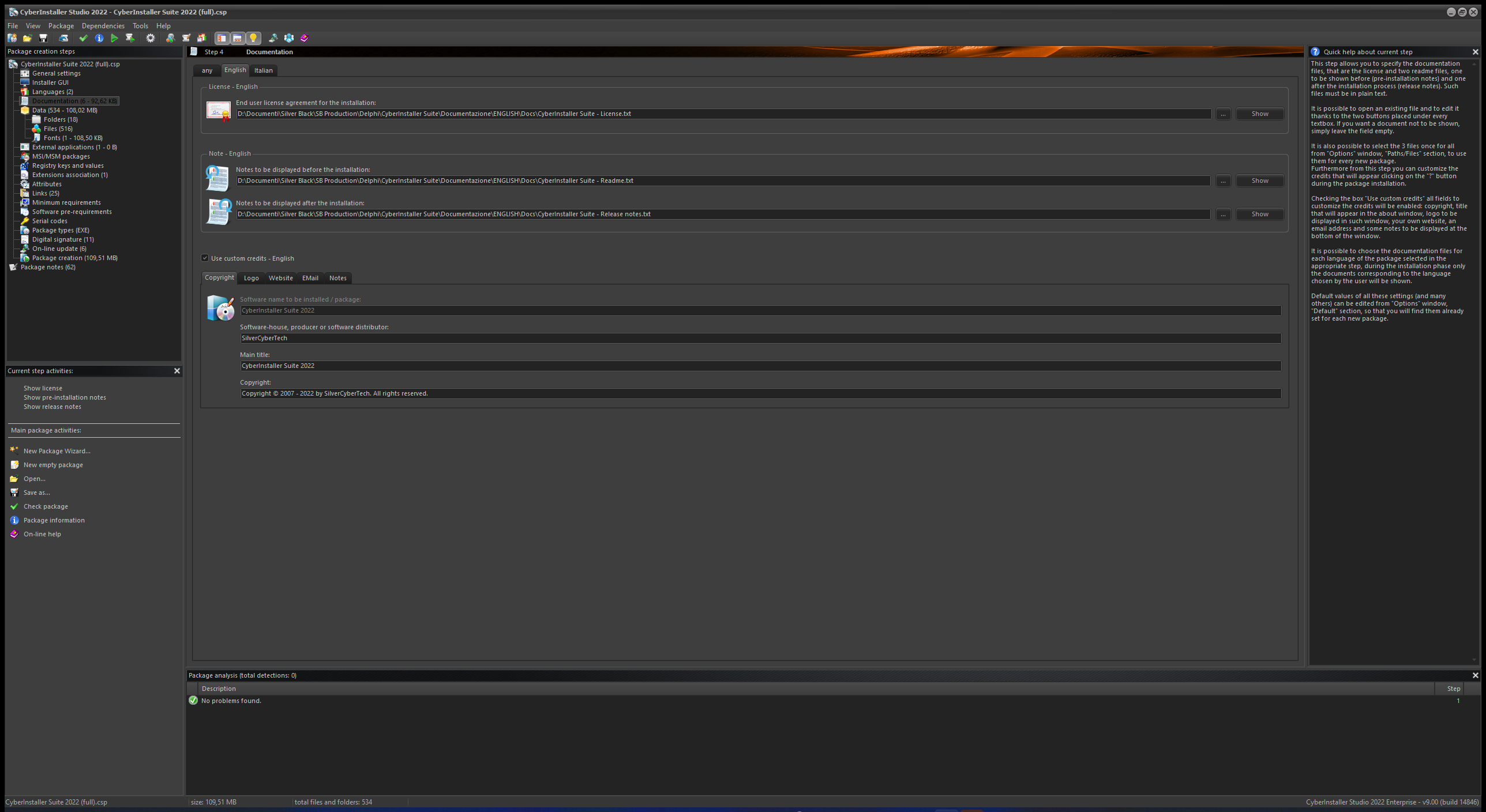Select the Website credits tab

coord(281,278)
